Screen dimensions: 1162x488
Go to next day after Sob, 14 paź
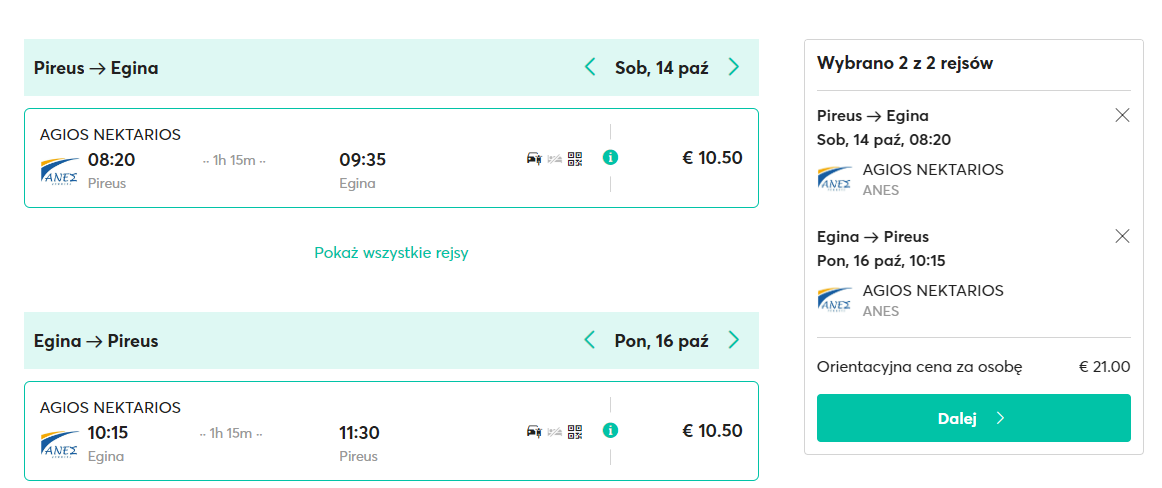pyautogui.click(x=734, y=67)
